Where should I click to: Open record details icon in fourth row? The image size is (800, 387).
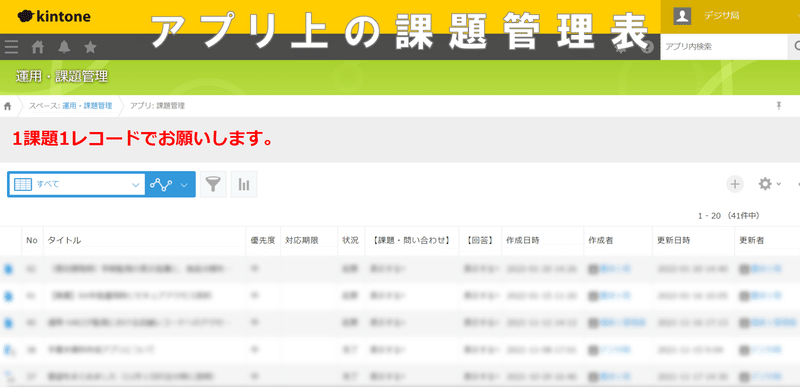pos(8,350)
